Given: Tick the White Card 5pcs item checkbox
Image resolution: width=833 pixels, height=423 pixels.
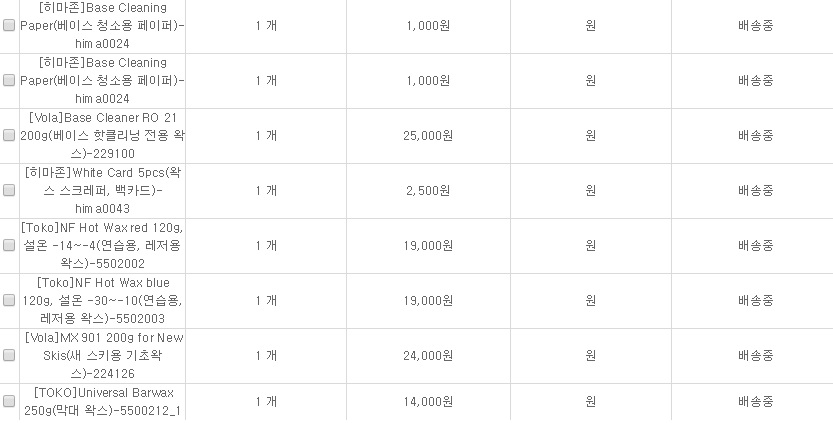Looking at the screenshot, I should click(x=9, y=191).
